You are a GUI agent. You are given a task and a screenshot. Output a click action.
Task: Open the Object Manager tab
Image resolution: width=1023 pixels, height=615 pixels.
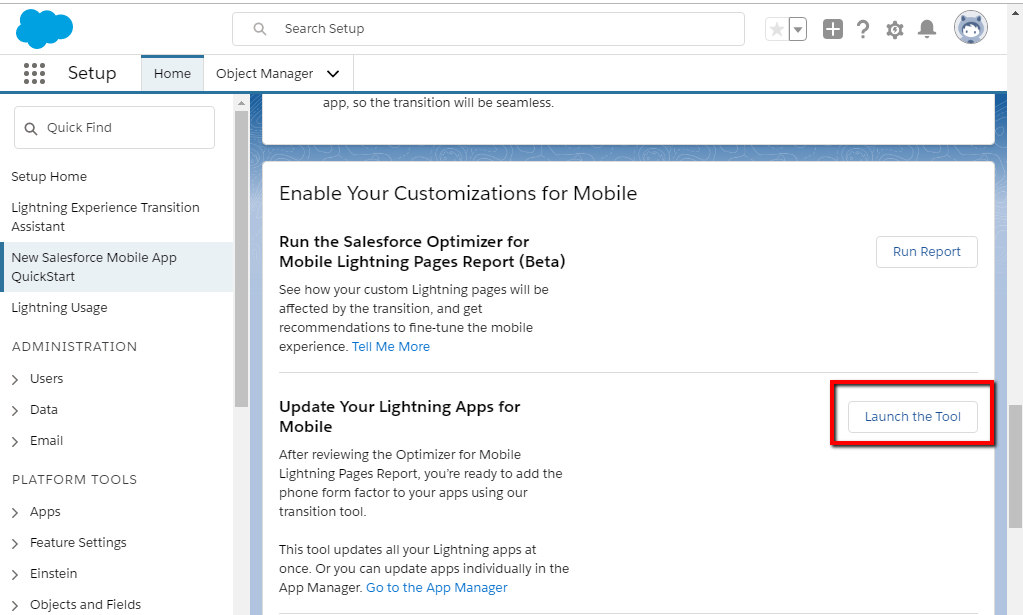268,73
